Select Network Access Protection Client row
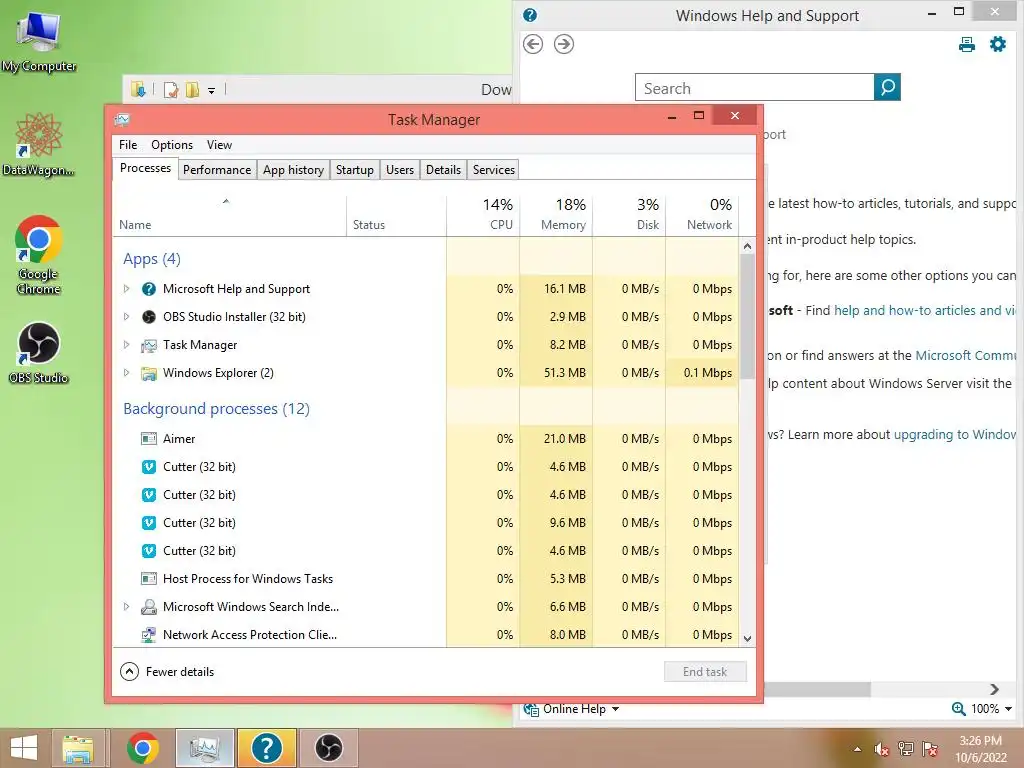The width and height of the screenshot is (1024, 768). tap(426, 634)
